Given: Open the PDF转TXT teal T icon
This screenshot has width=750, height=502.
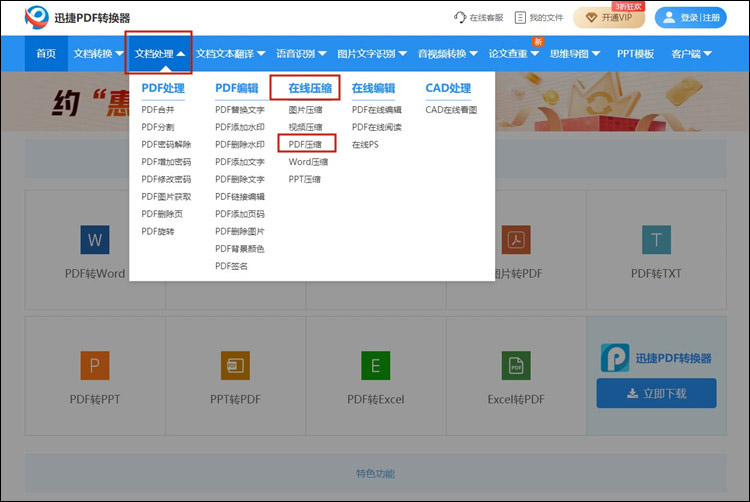Looking at the screenshot, I should (656, 240).
